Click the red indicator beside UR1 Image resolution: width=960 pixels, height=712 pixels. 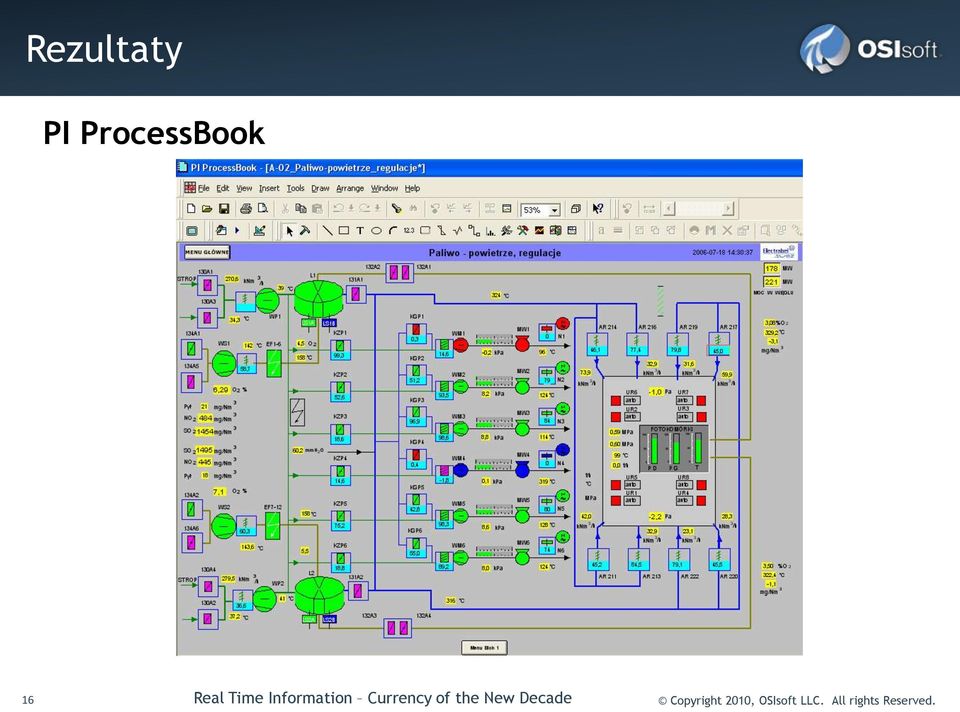[x=616, y=501]
